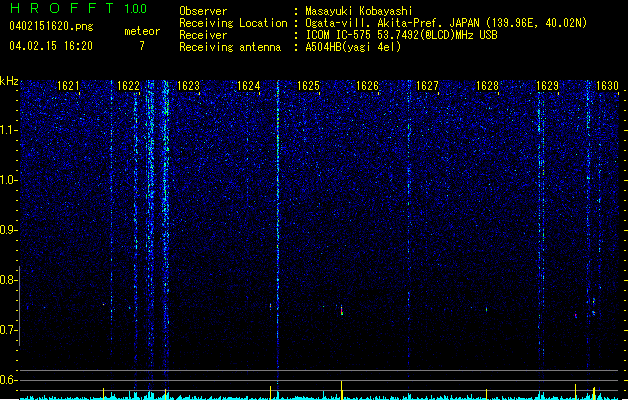Click the 1630 time marker
Viewport: 629px width, 400px height.
pos(607,86)
